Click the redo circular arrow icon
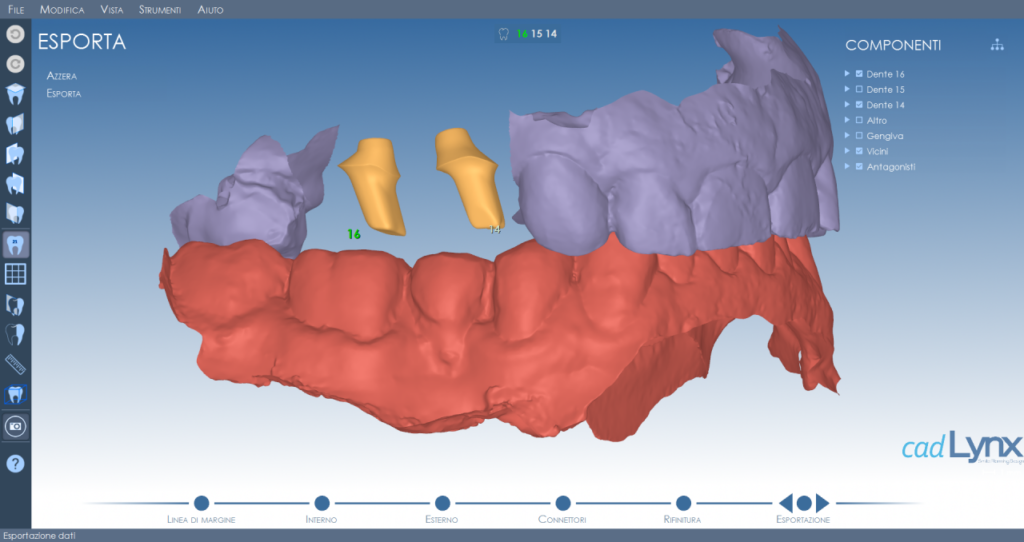The image size is (1024, 542). click(x=15, y=64)
